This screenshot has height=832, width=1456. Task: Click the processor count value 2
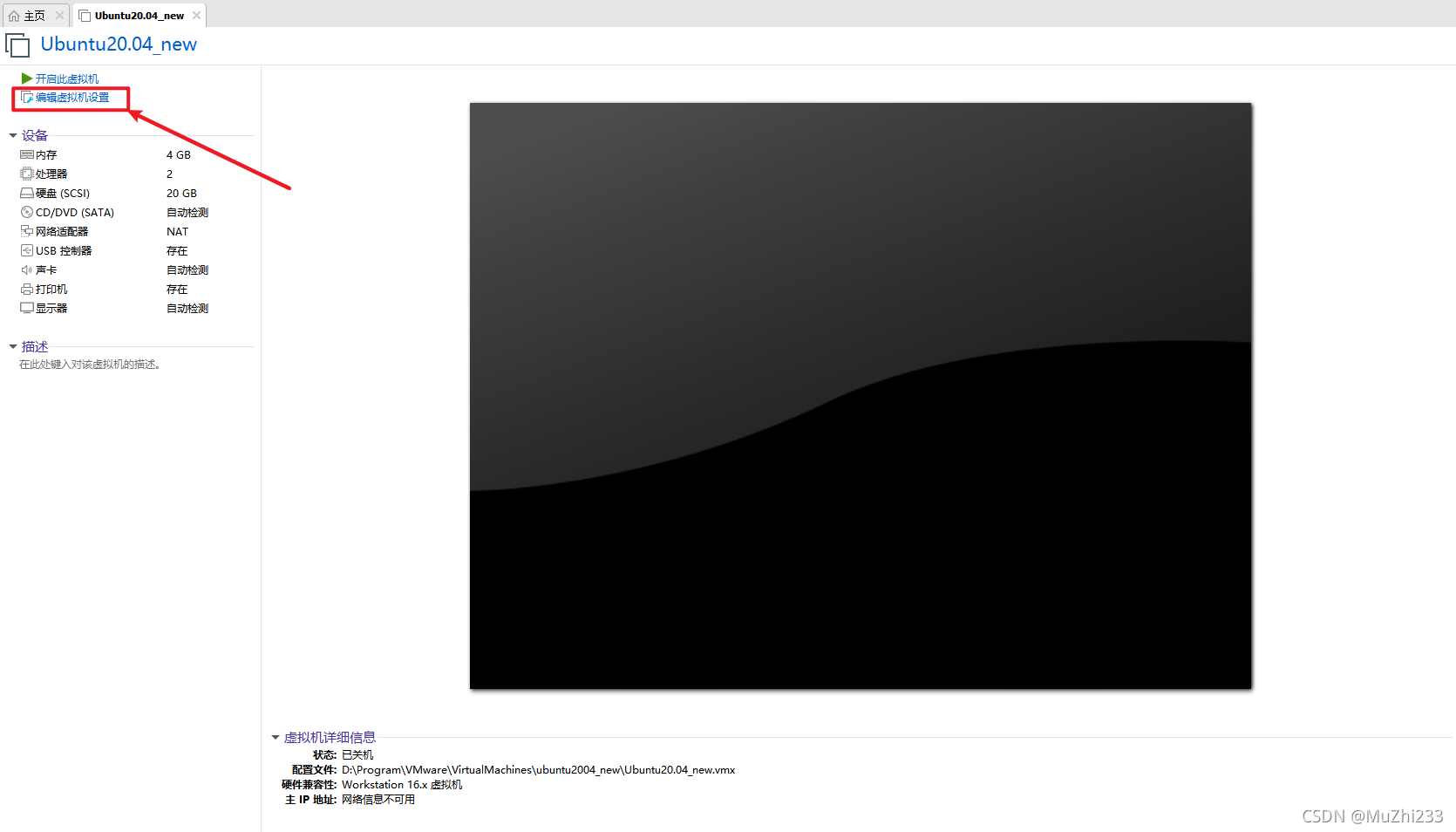point(170,174)
